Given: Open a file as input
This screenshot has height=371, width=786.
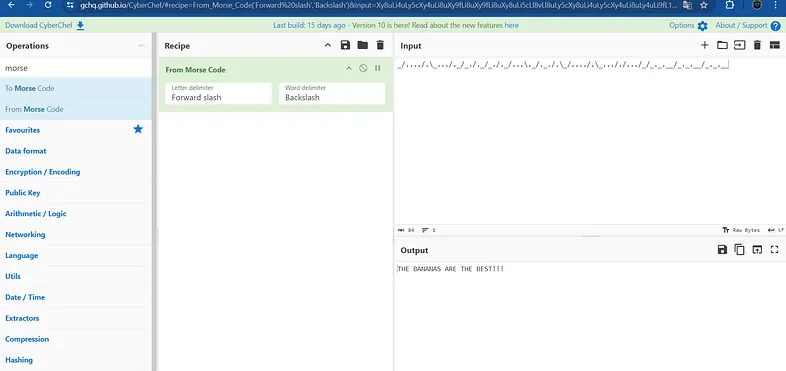Looking at the screenshot, I should [x=739, y=45].
